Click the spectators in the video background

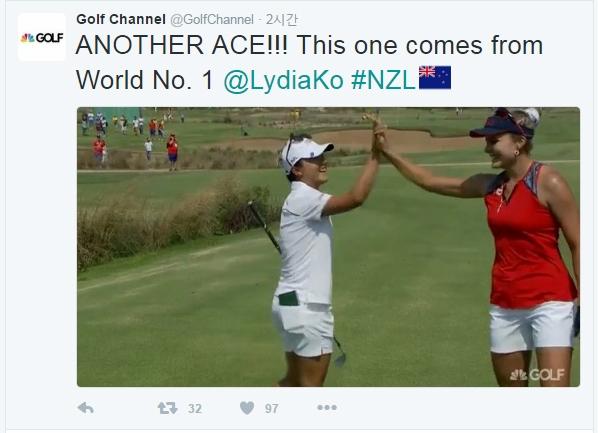pos(130,137)
